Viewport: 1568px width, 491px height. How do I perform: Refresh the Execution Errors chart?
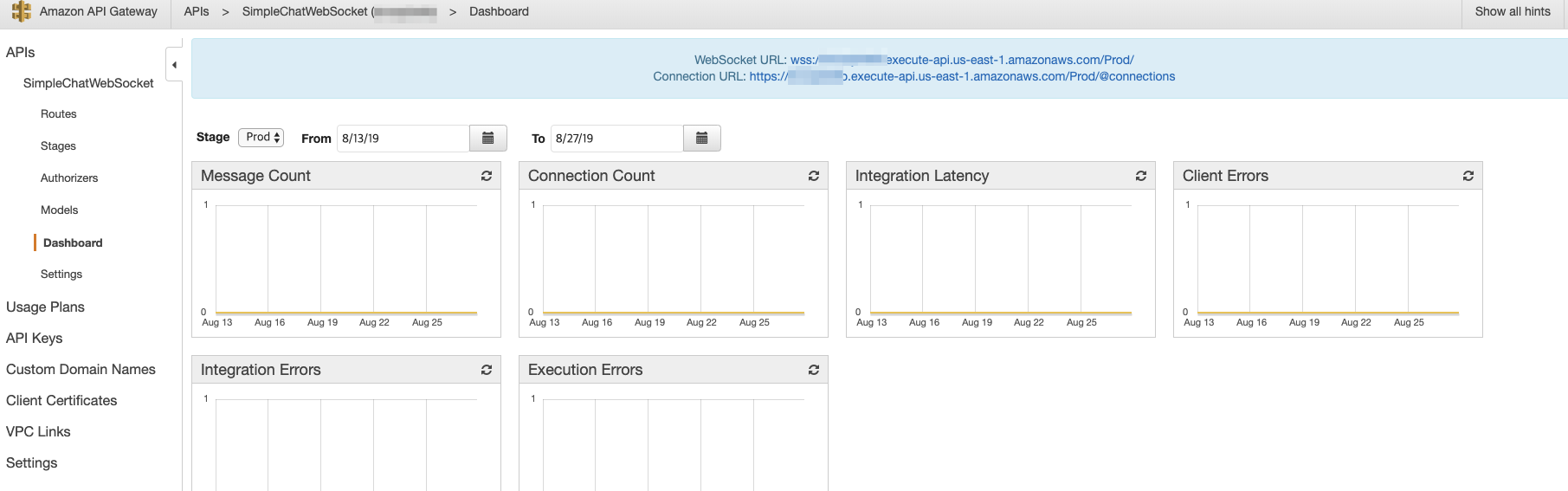pos(814,370)
